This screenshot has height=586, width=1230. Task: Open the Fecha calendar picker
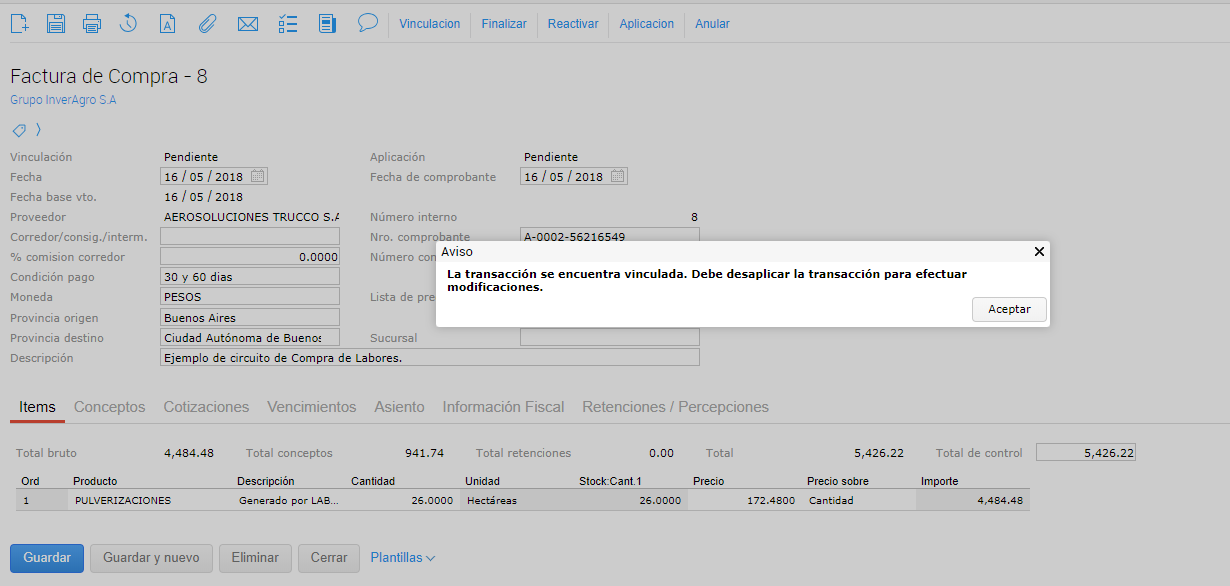[258, 176]
